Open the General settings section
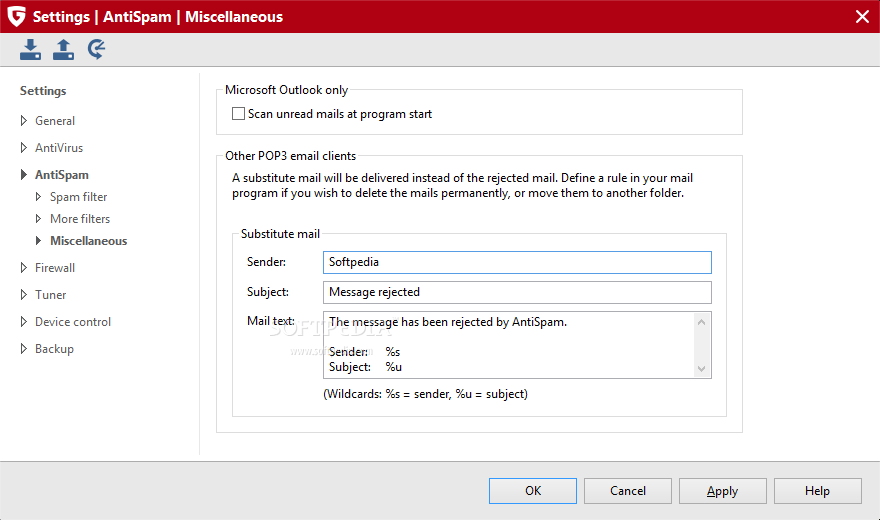The width and height of the screenshot is (880, 520). [55, 121]
